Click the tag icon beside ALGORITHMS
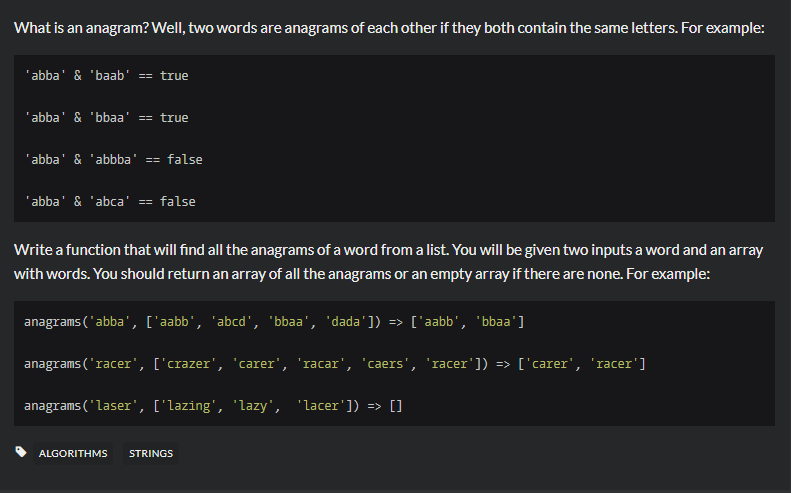Screen dimensions: 791x493 pyautogui.click(x=22, y=452)
